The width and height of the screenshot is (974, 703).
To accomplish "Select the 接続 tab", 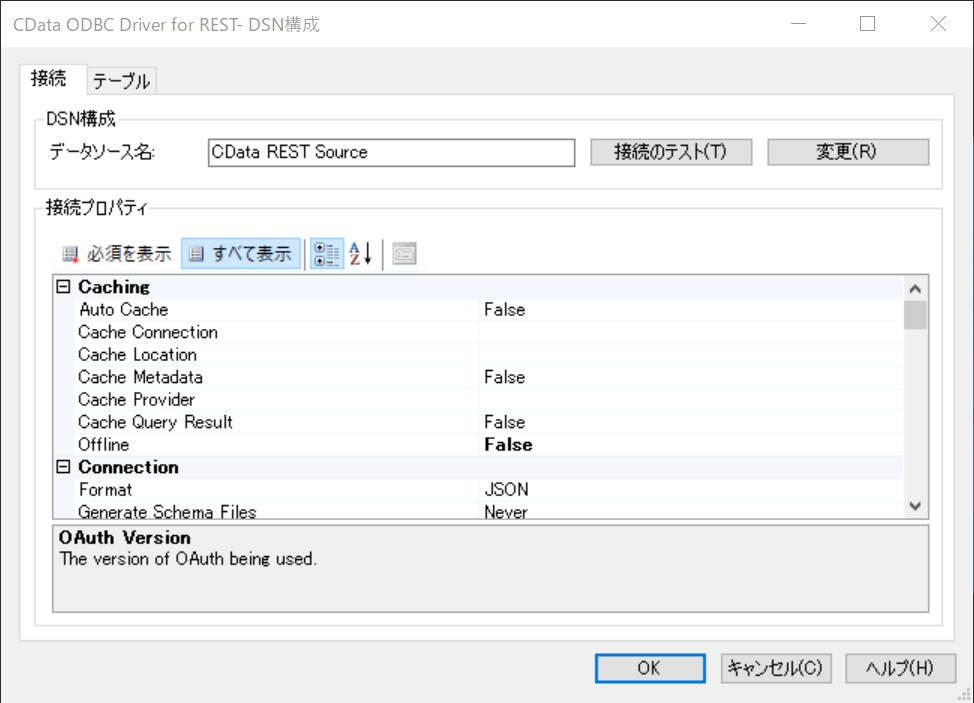I will tap(52, 79).
